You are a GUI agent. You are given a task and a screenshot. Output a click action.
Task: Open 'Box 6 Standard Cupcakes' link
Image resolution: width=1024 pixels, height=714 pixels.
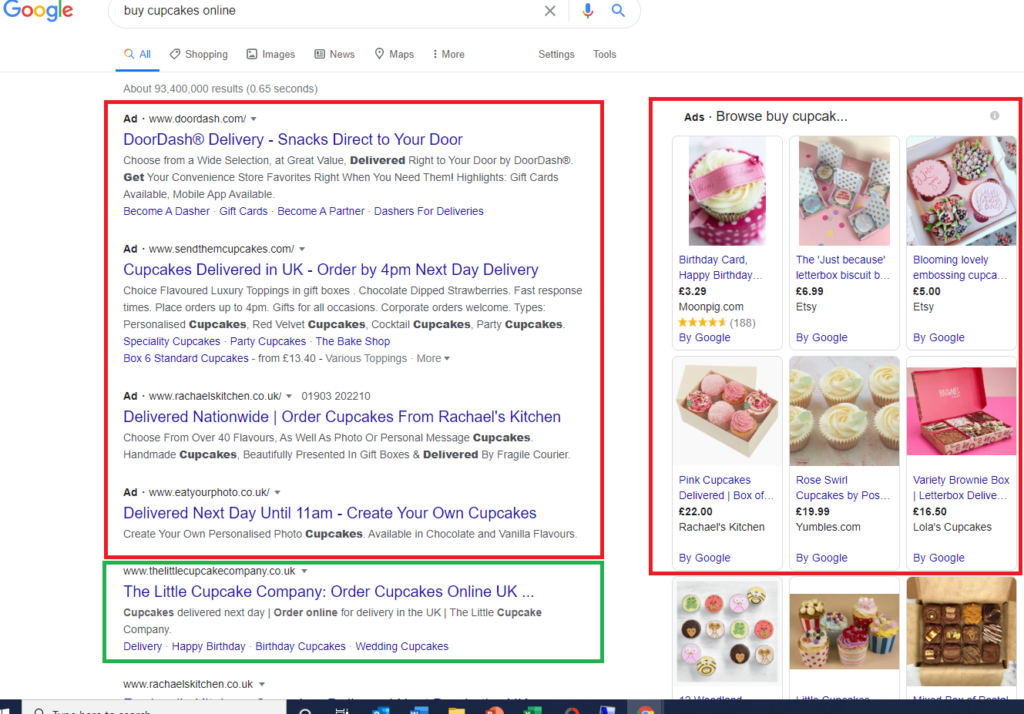(x=185, y=358)
